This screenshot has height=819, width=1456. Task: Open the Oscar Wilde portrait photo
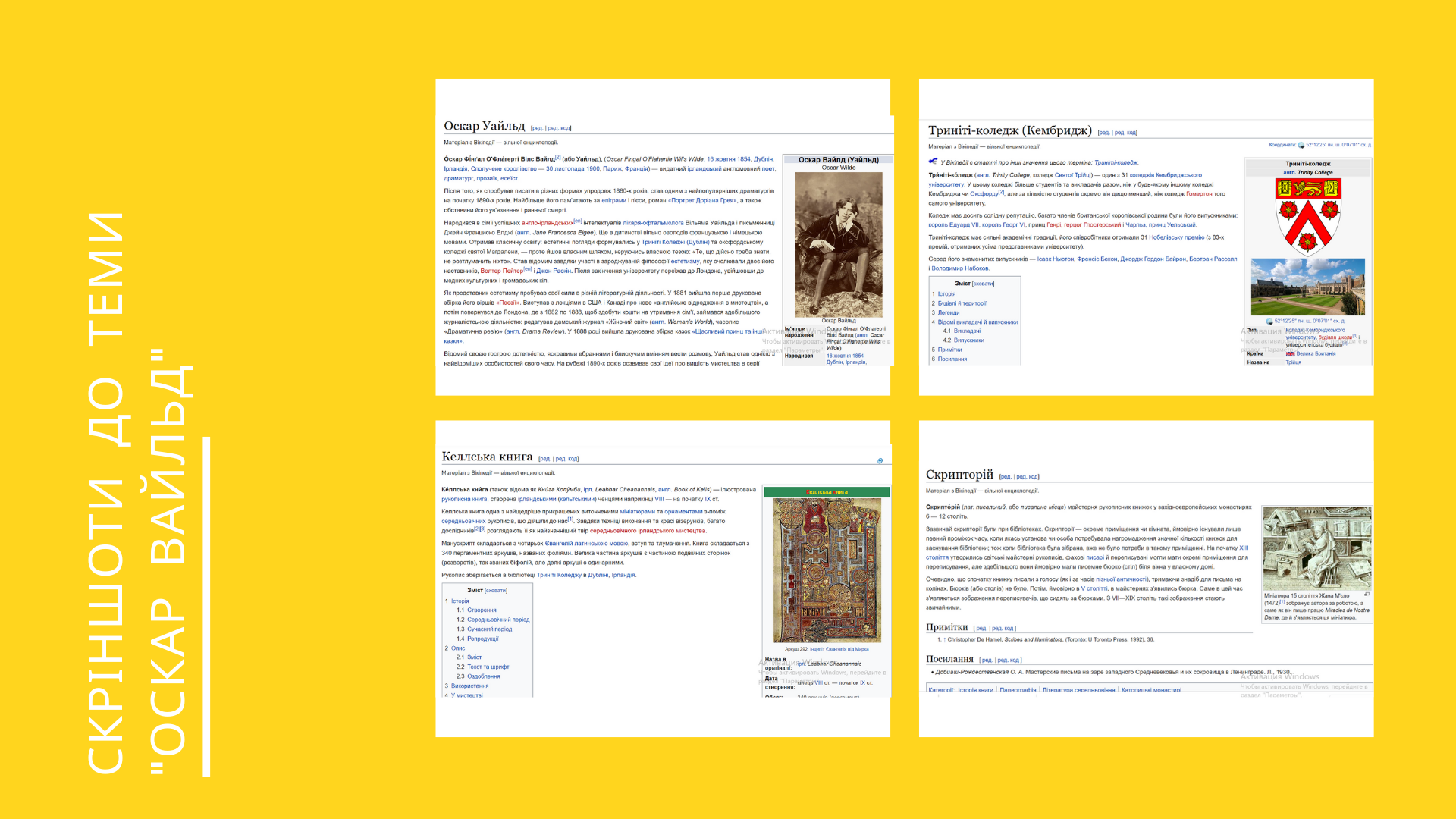pos(839,244)
